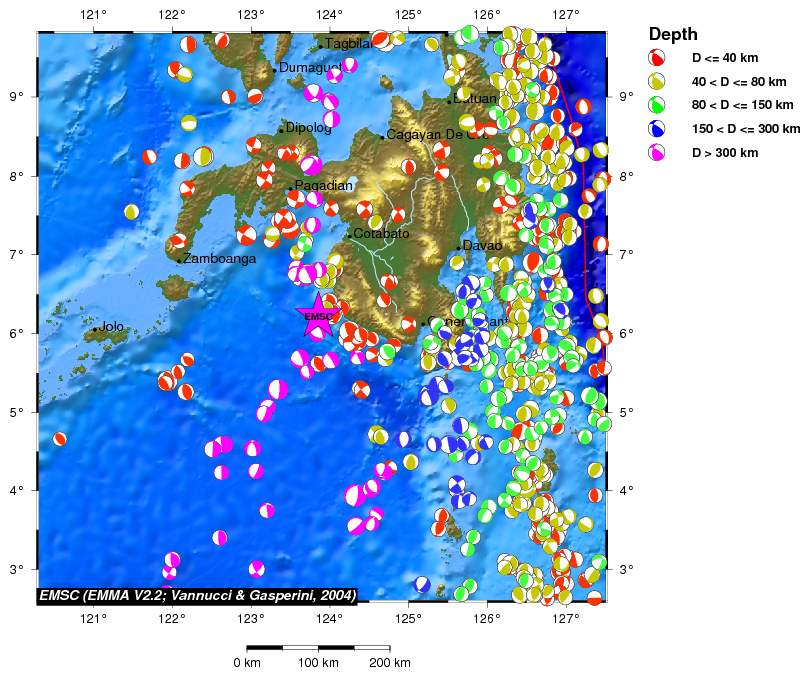Select the "200 km" scale bar label

390,663
